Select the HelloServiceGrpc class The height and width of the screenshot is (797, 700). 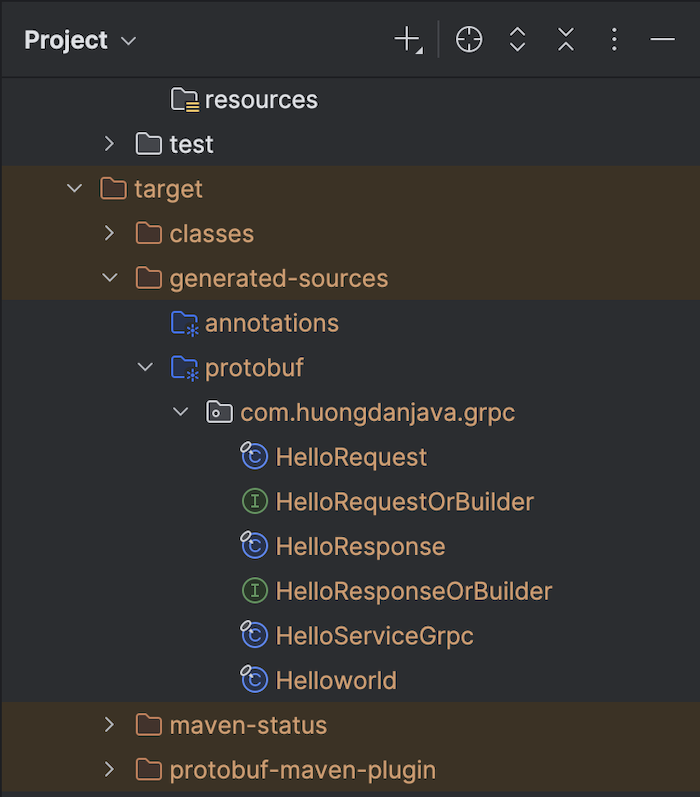coord(374,635)
